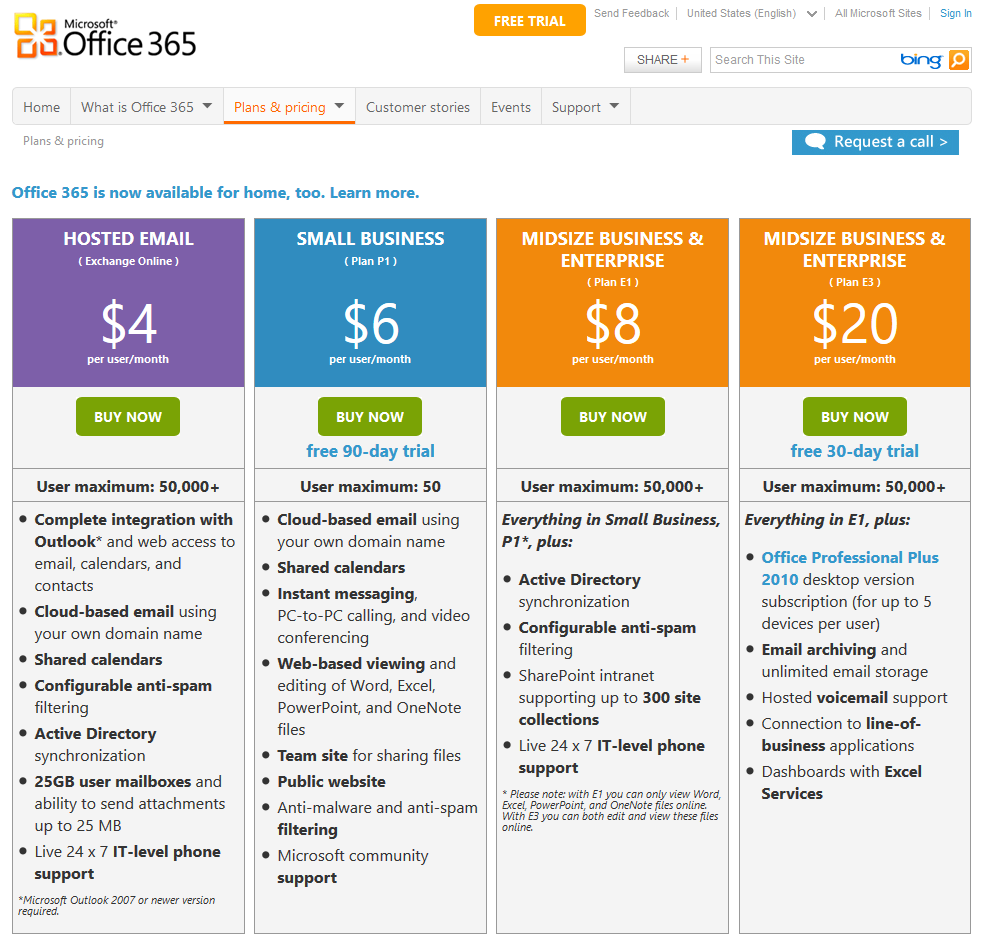
Task: Click BUY NOW under Plan E3
Action: pyautogui.click(x=855, y=417)
